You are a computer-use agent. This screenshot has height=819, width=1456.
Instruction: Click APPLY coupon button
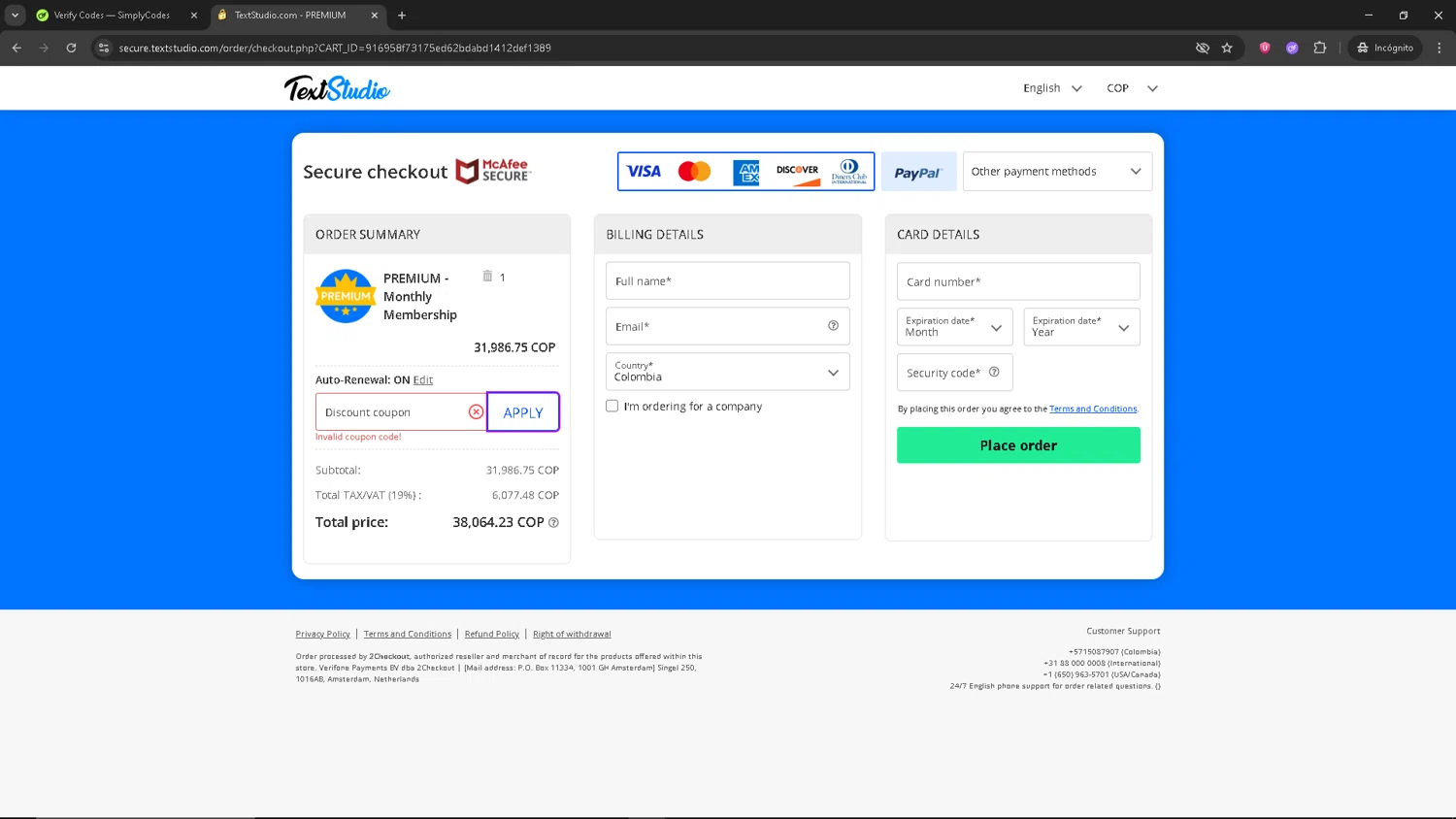click(x=523, y=412)
